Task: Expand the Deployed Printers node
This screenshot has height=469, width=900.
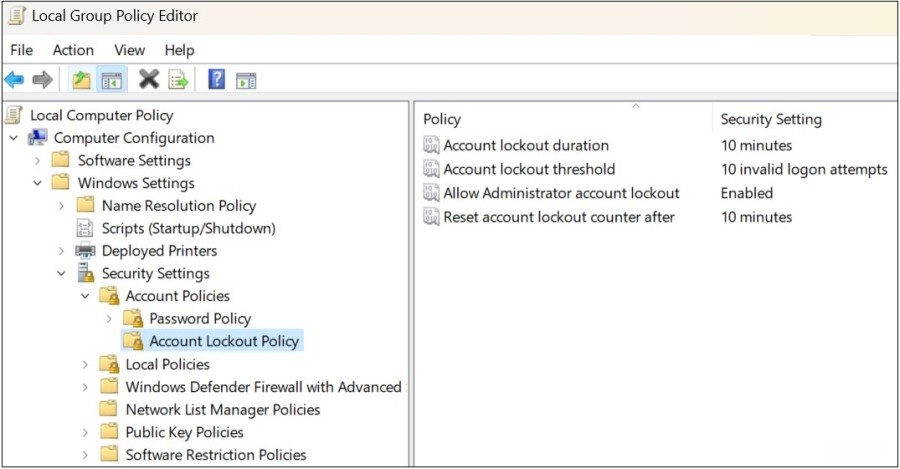Action: tap(61, 251)
